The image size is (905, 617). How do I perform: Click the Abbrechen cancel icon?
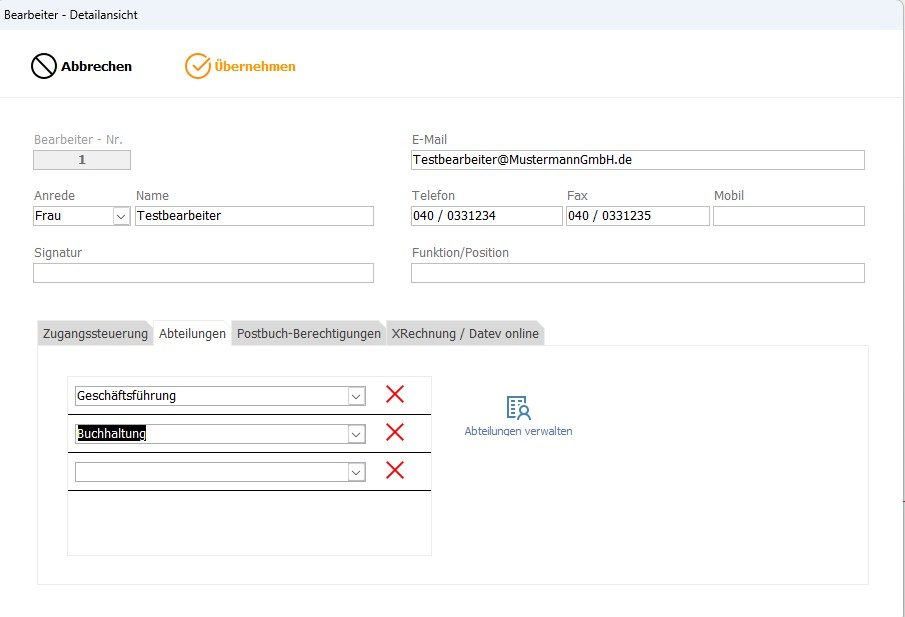[44, 66]
